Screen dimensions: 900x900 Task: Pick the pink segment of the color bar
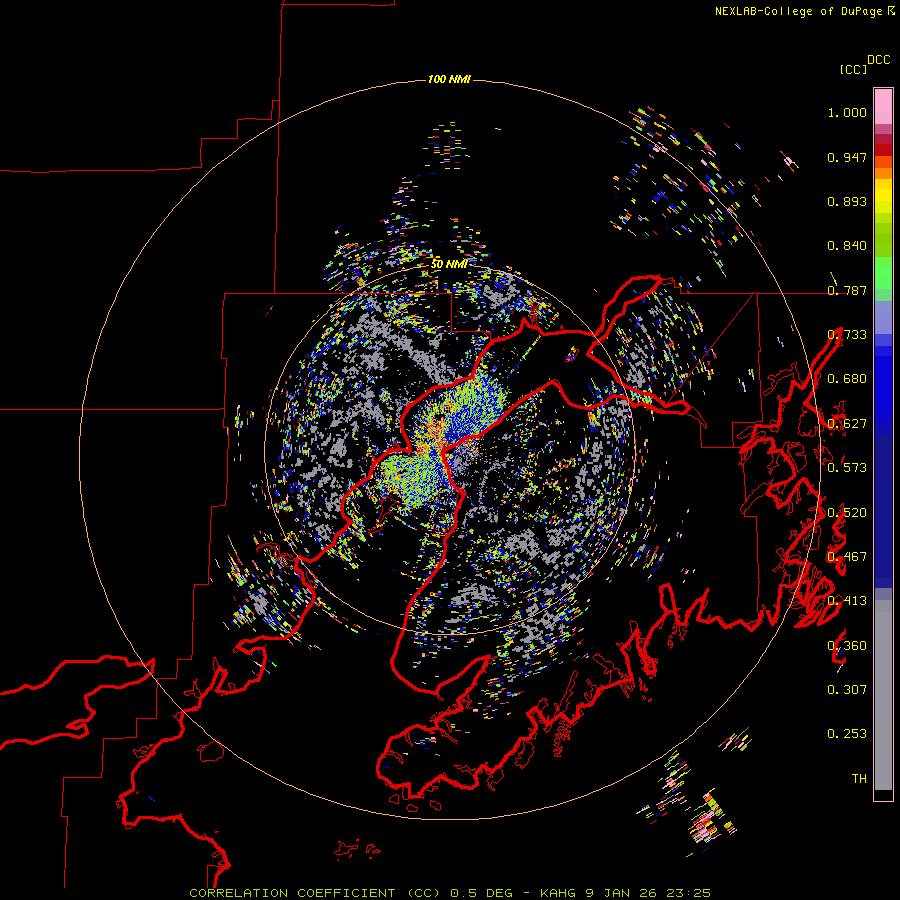click(x=883, y=106)
